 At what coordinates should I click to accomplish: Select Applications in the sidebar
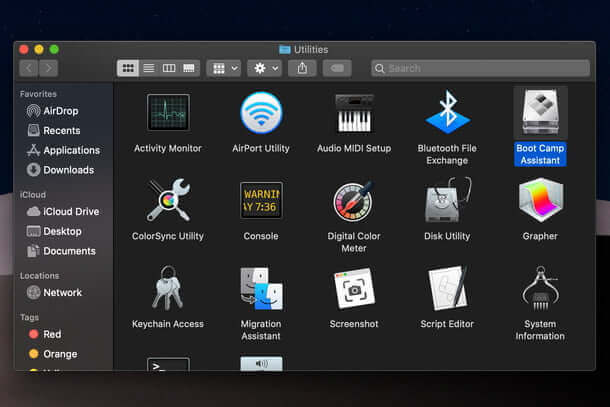coord(71,150)
